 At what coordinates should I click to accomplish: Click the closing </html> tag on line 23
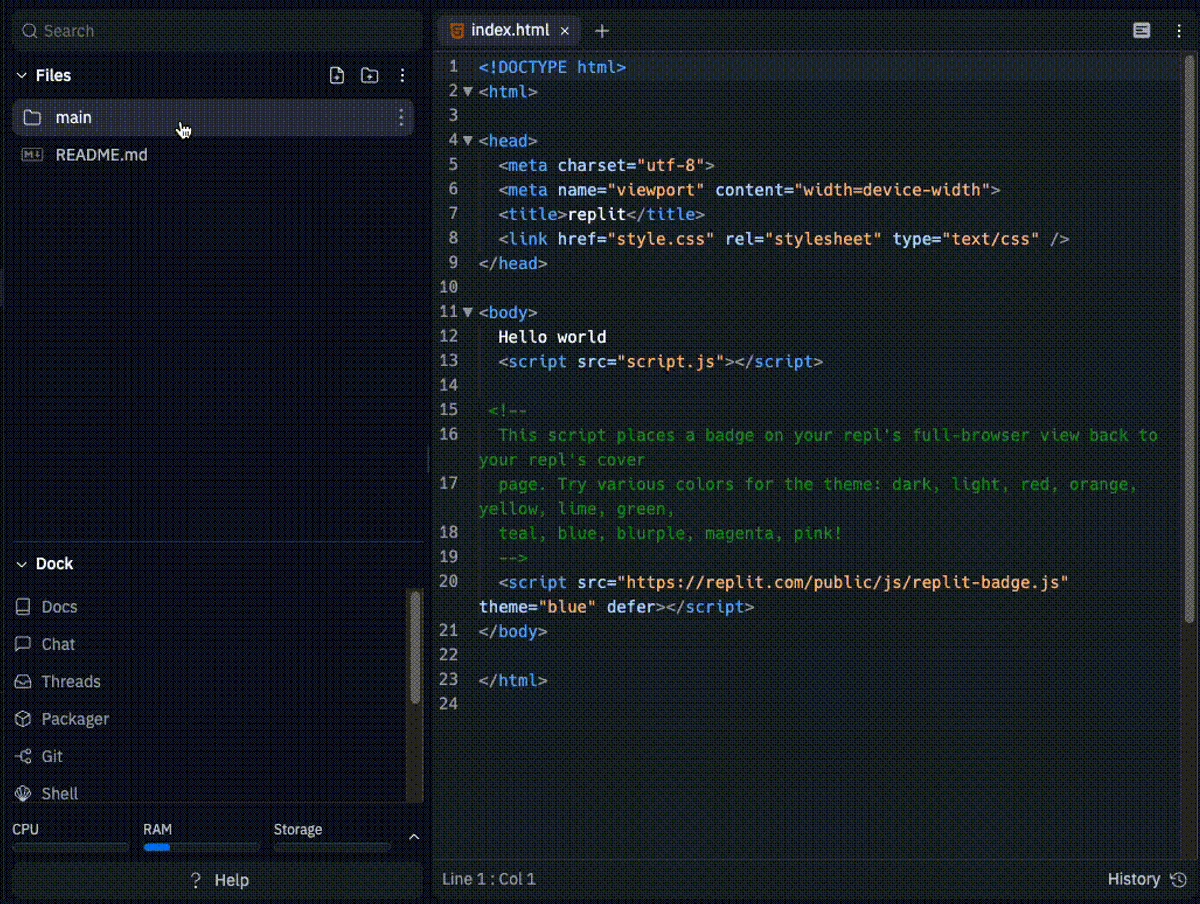[513, 680]
